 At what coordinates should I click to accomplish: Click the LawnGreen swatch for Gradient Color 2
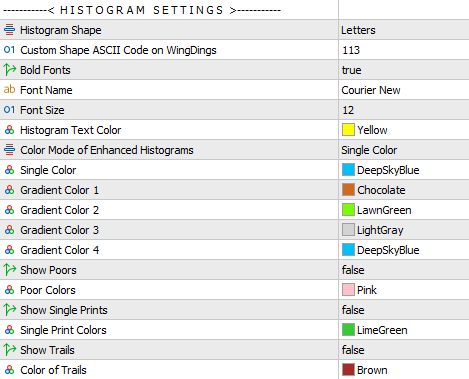348,210
